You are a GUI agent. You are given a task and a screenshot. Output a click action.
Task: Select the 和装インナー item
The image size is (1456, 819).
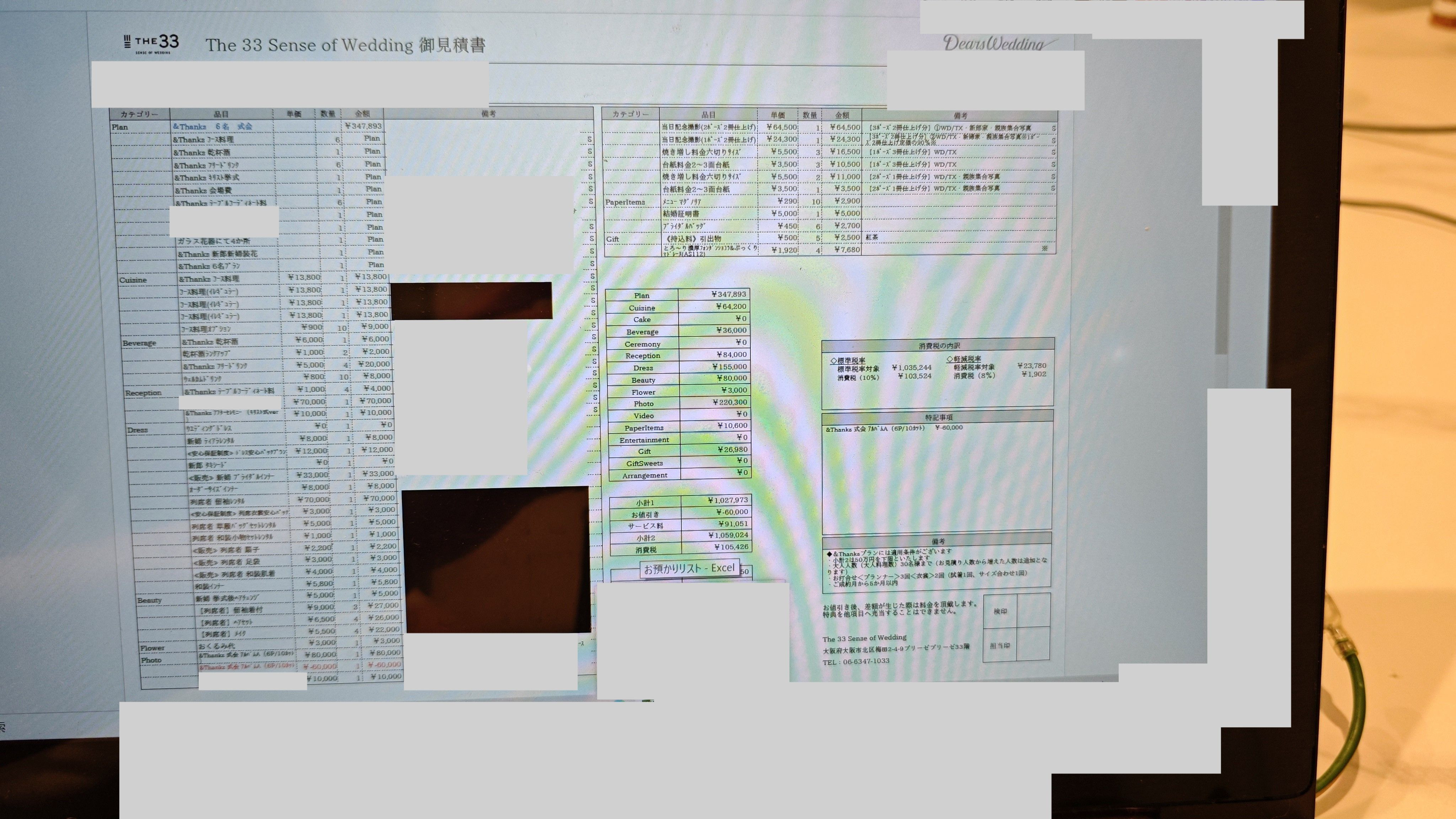(x=209, y=586)
